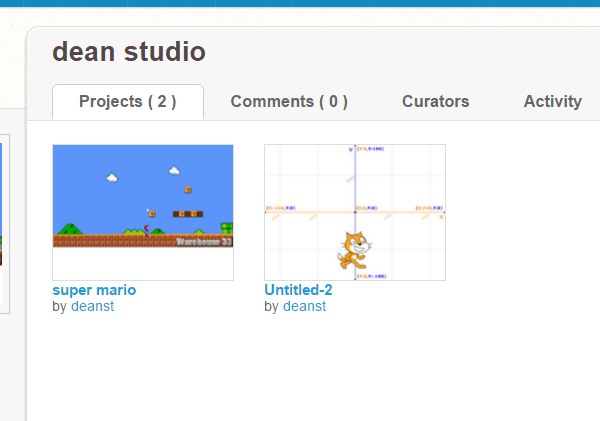
Task: Switch to the Activity tab
Action: click(x=553, y=102)
